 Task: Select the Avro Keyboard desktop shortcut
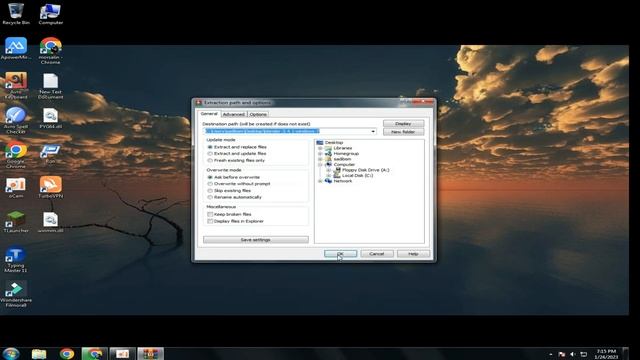pos(16,86)
